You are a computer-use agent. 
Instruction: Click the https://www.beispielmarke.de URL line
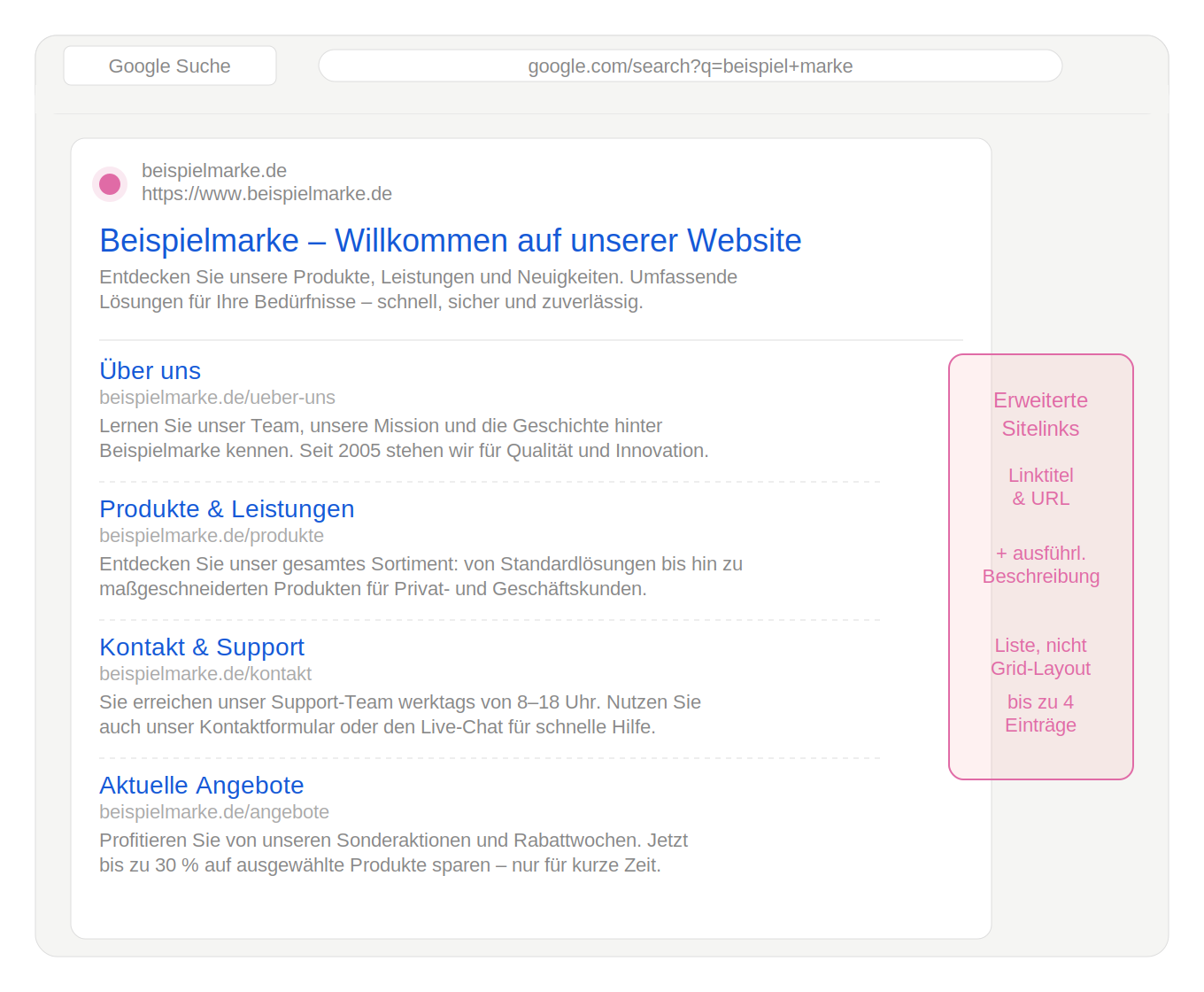pos(266,193)
